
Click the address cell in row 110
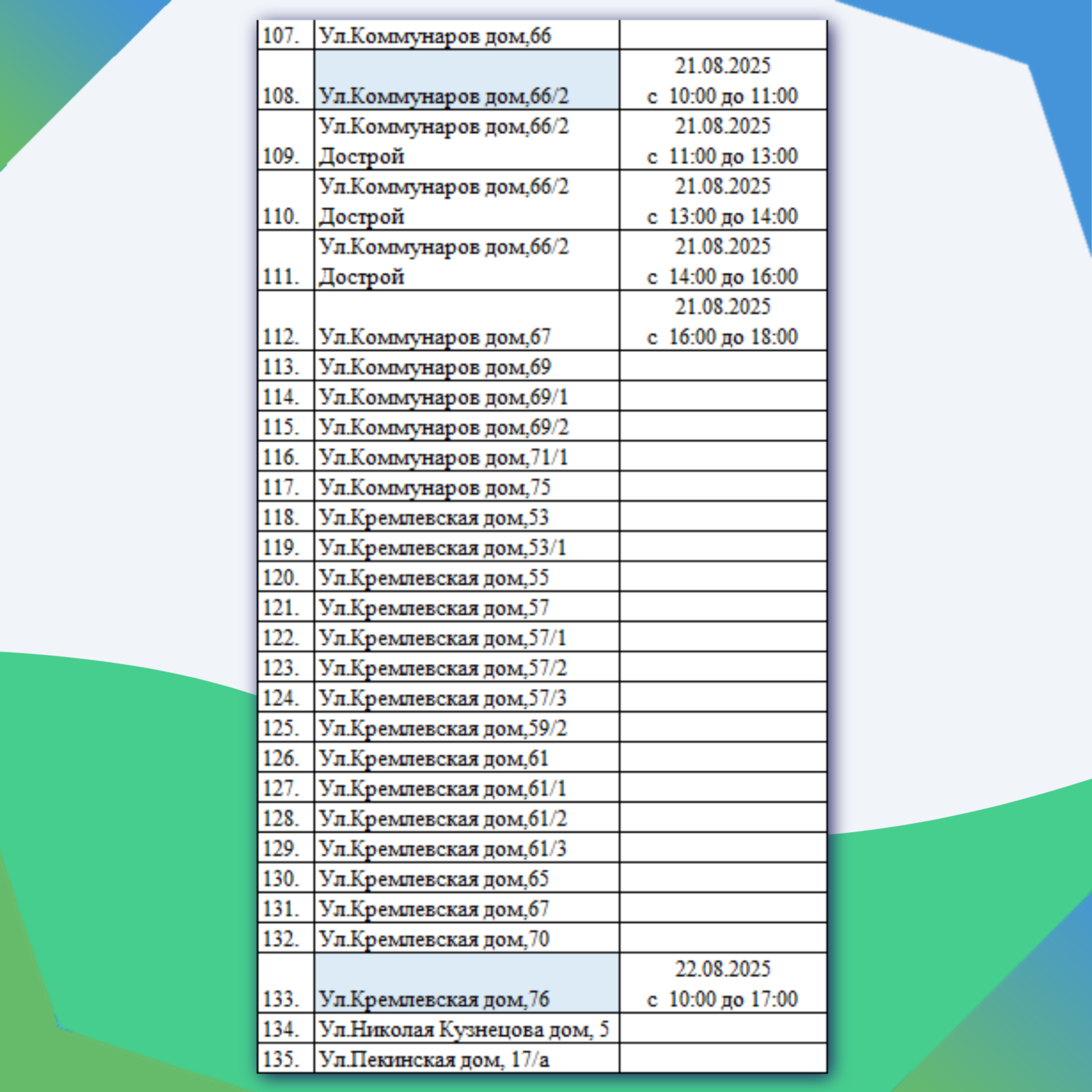(467, 200)
